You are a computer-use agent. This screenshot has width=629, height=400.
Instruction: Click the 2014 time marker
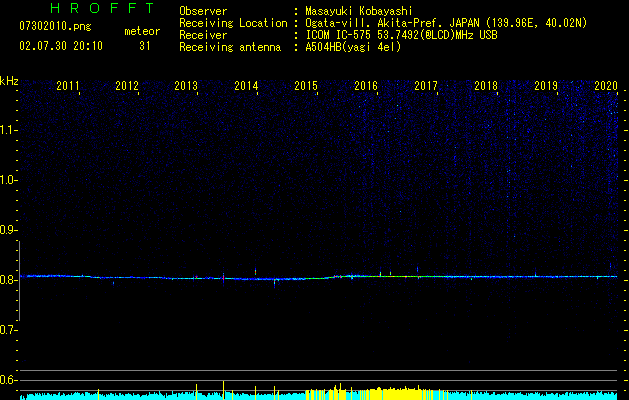[246, 85]
